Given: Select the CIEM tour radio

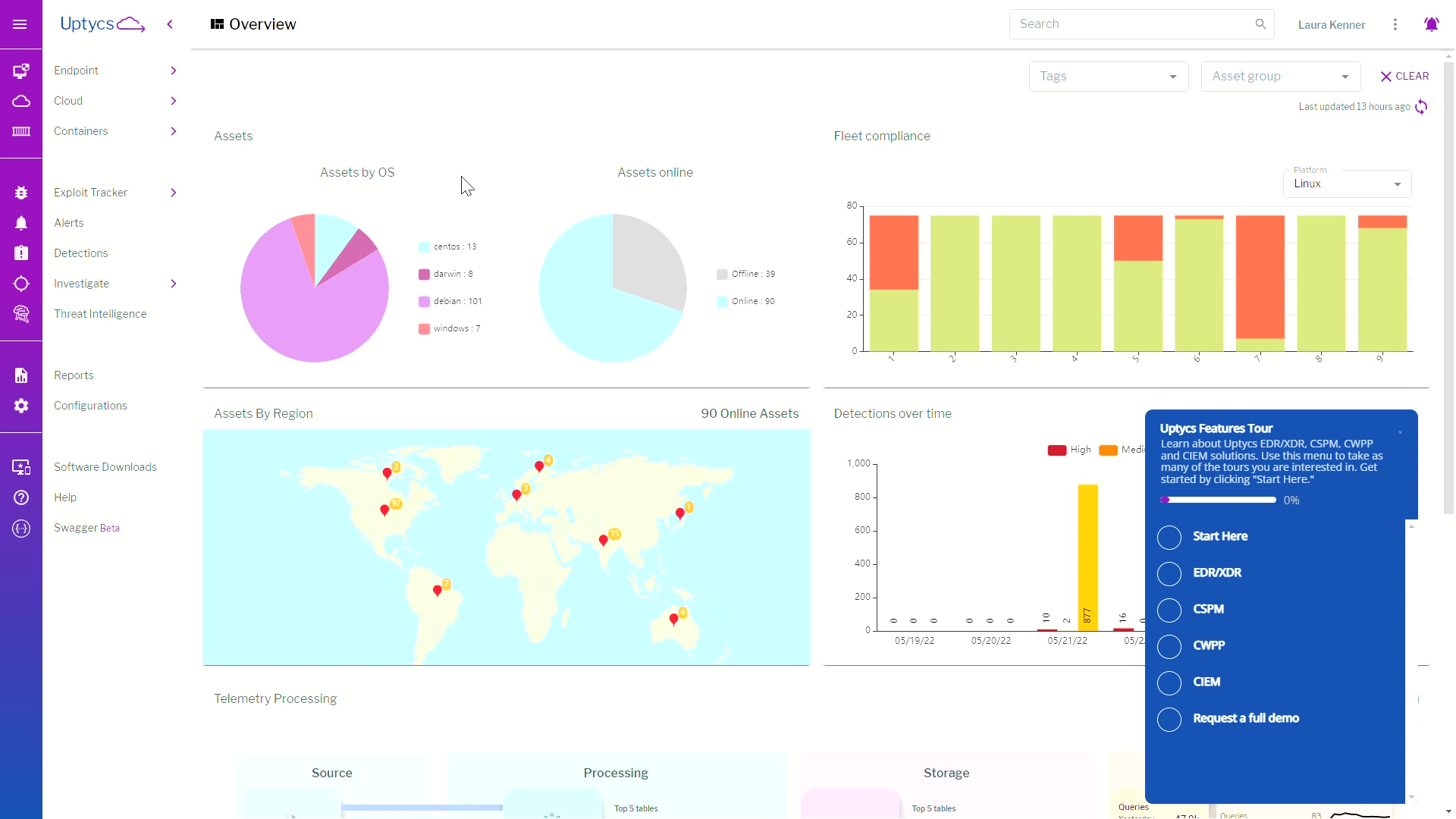Looking at the screenshot, I should click(1169, 683).
